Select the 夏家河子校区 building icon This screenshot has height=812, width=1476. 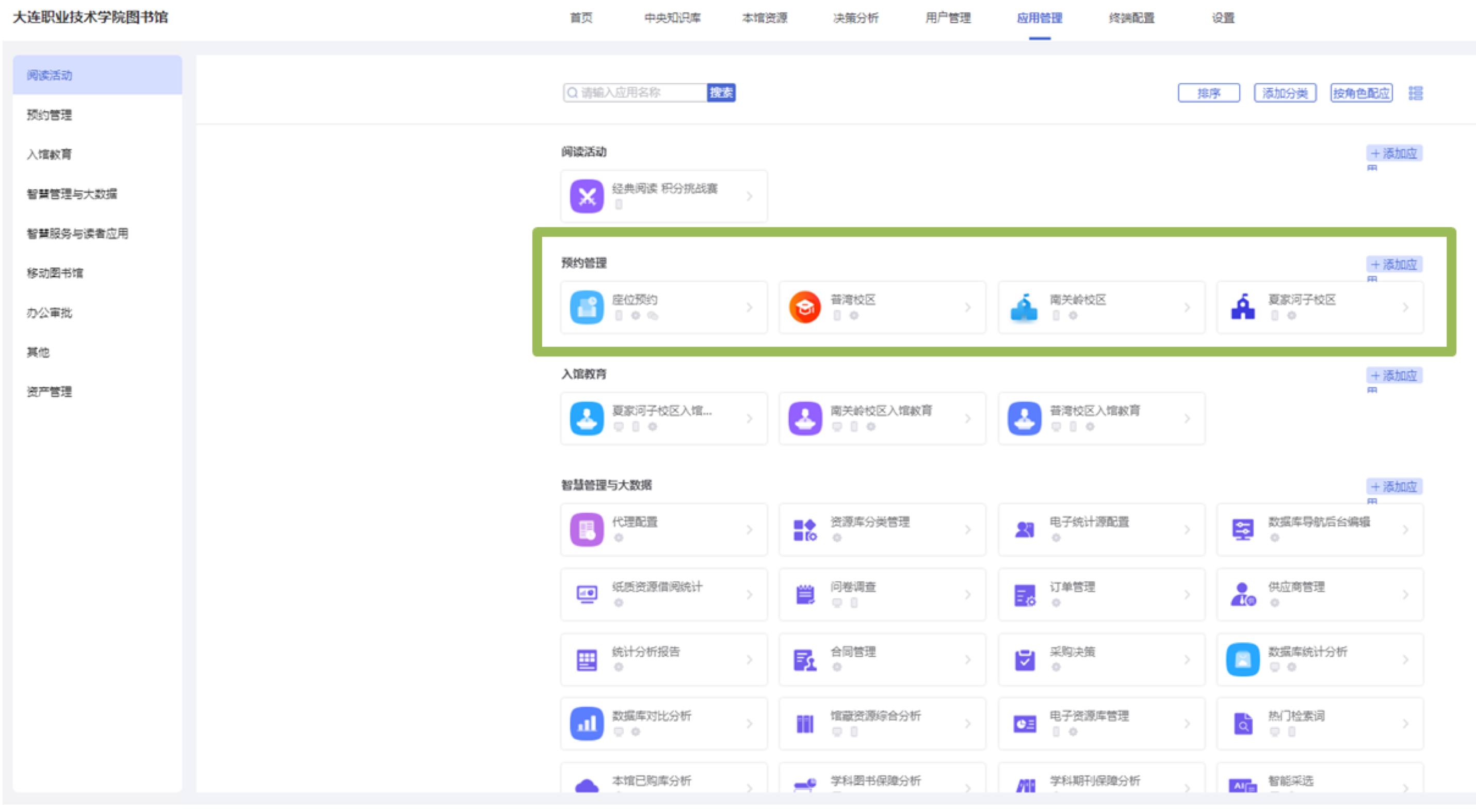pos(1242,307)
